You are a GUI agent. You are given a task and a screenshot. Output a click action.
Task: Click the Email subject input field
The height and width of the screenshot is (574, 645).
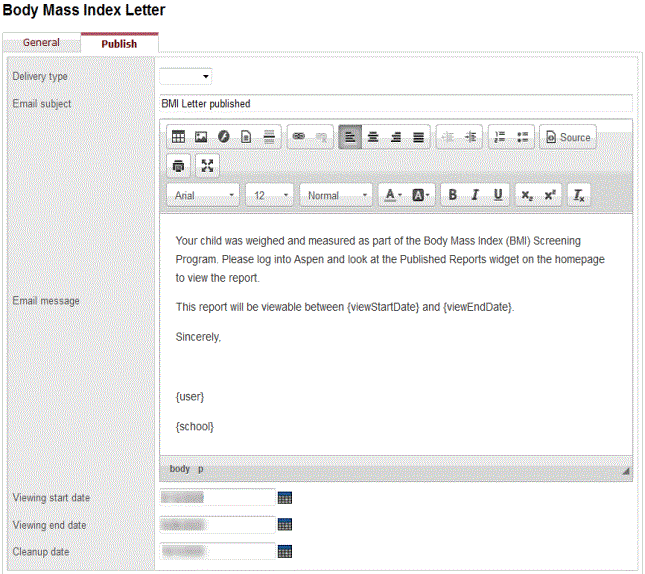(x=395, y=103)
